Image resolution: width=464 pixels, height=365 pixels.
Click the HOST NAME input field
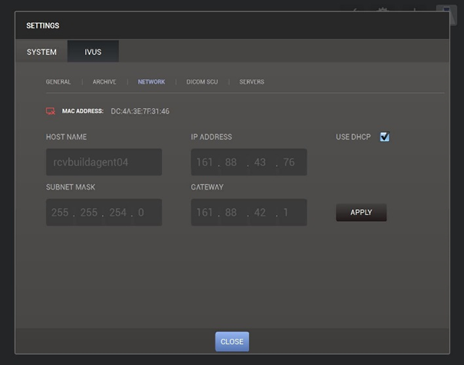tap(104, 162)
